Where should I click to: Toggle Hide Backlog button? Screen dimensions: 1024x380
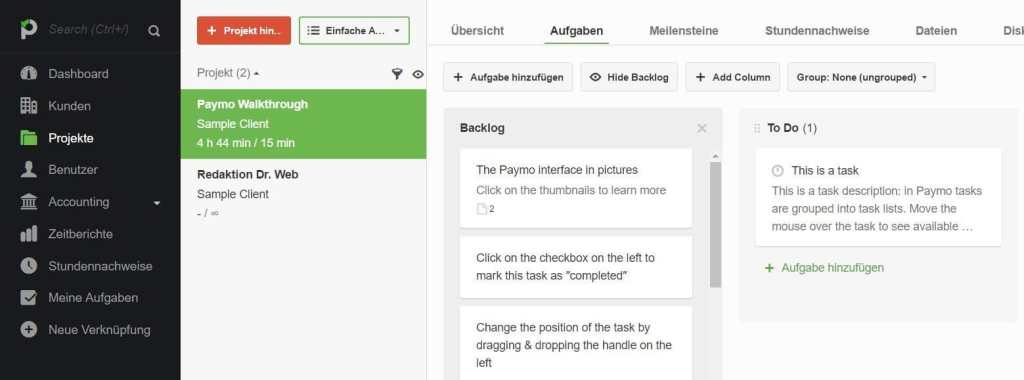click(629, 77)
